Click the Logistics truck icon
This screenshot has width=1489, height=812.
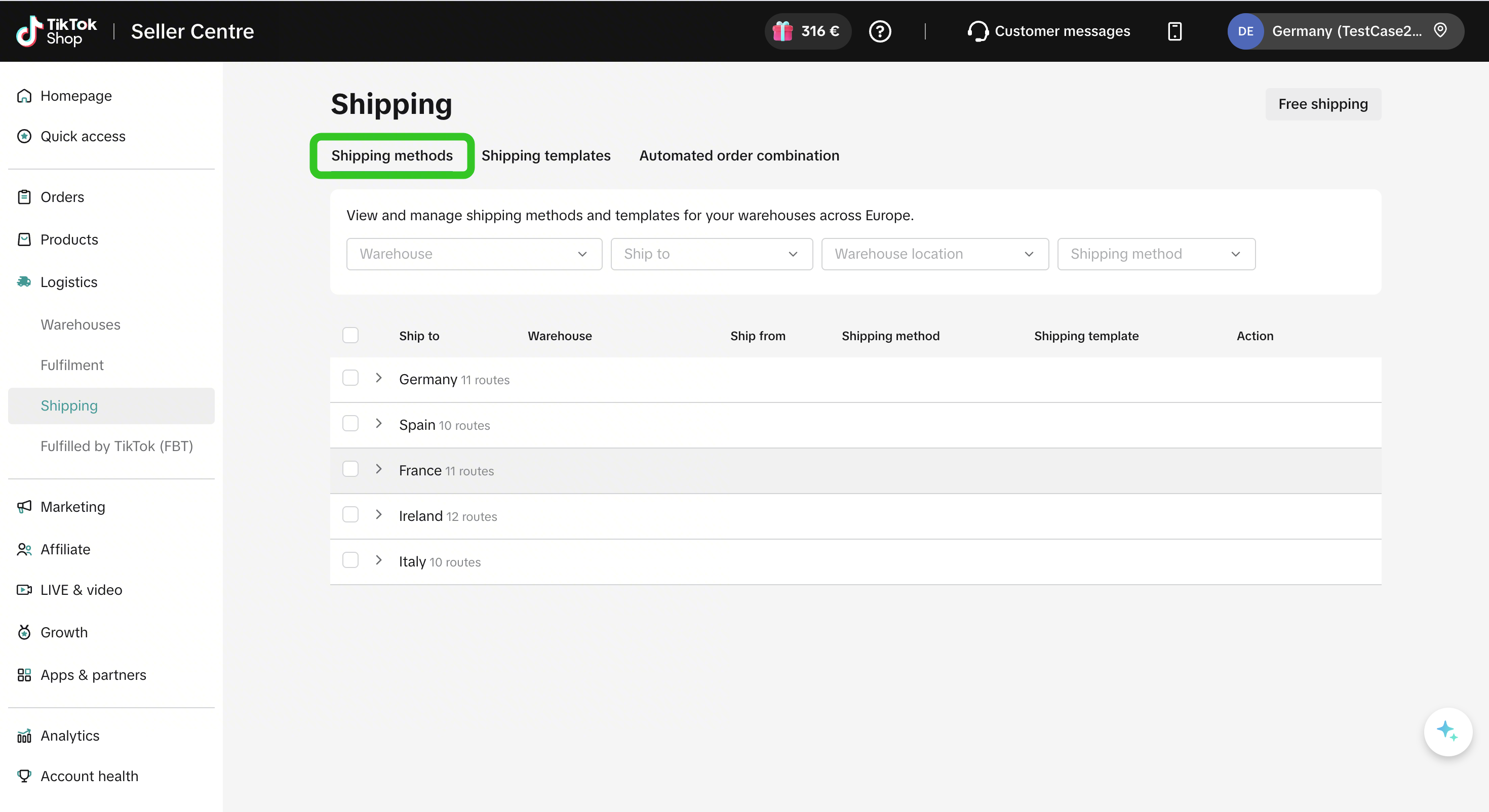24,282
